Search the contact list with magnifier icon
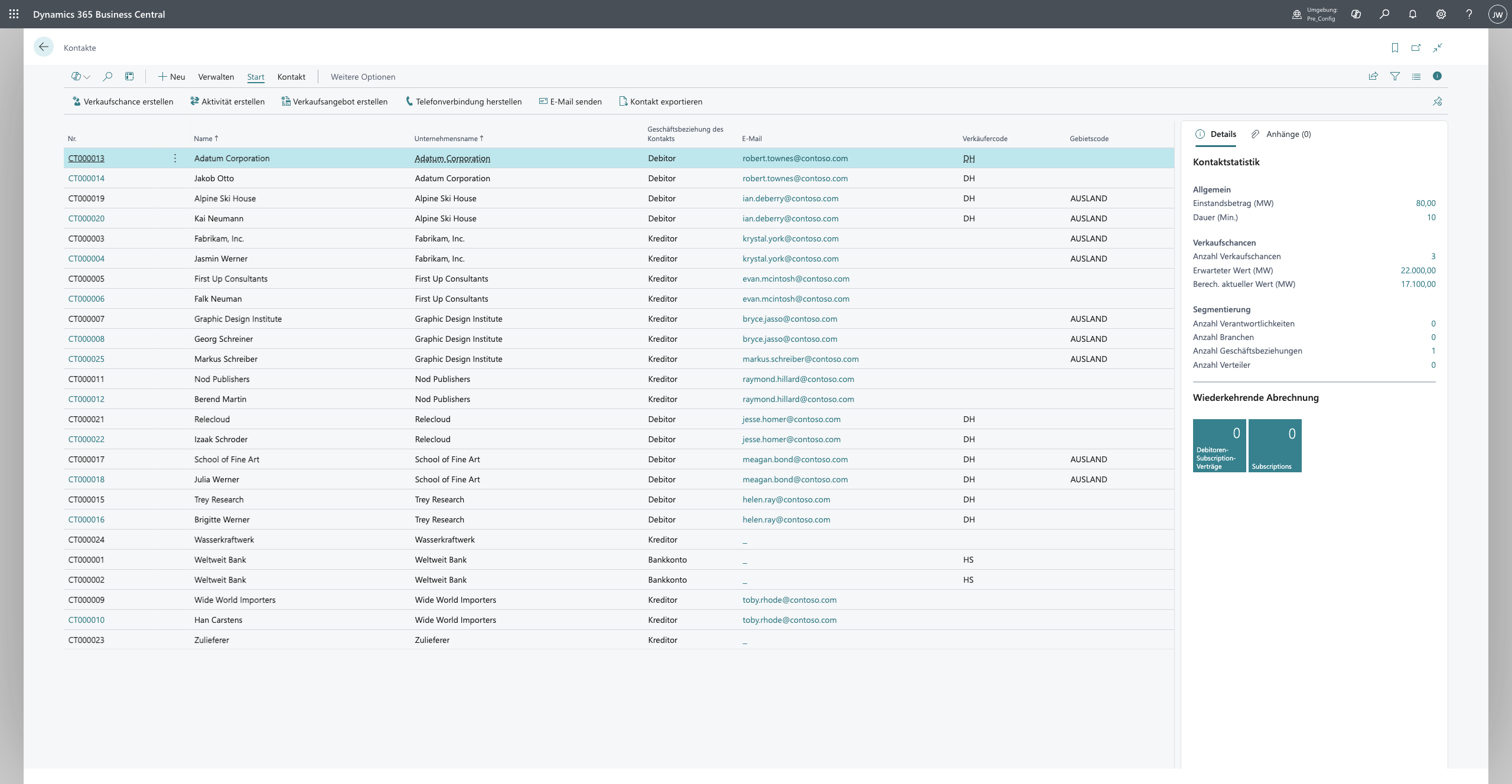This screenshot has width=1512, height=784. [107, 77]
